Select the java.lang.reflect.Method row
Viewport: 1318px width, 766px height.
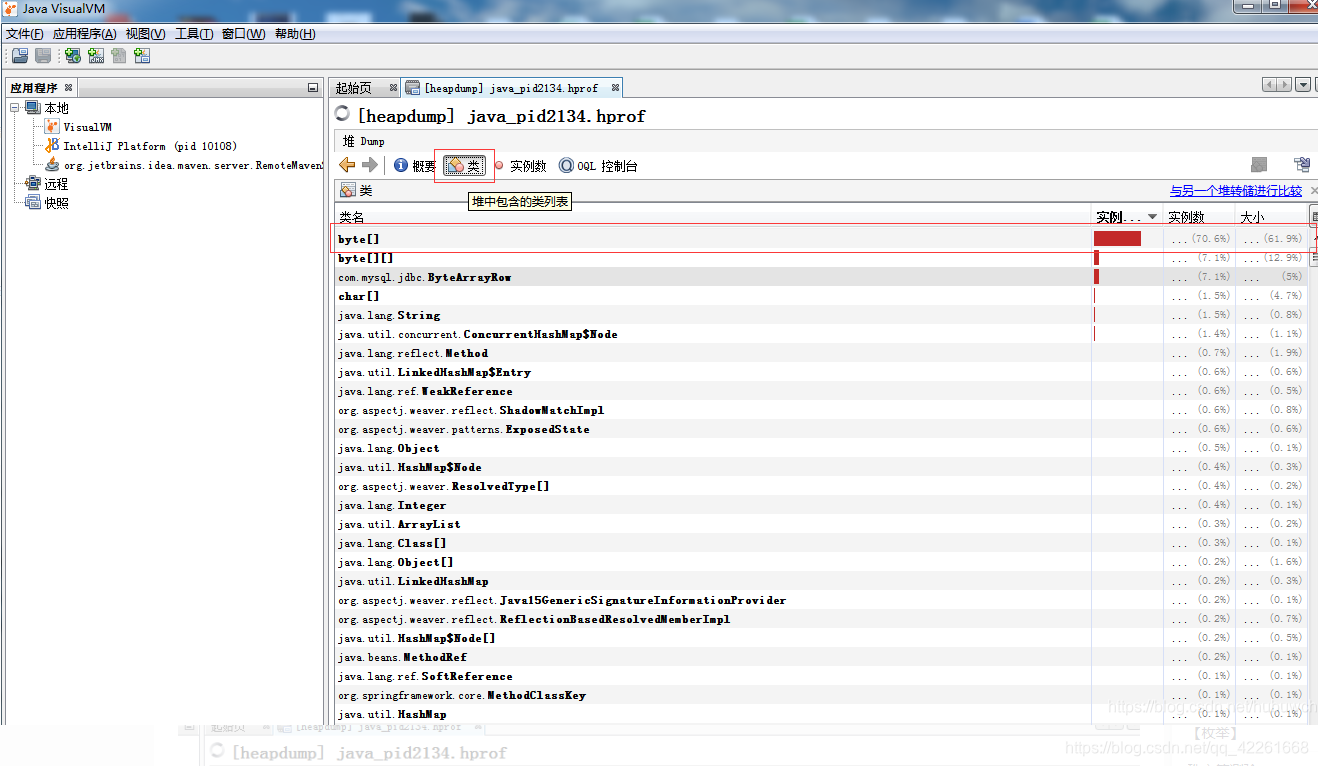(x=821, y=353)
